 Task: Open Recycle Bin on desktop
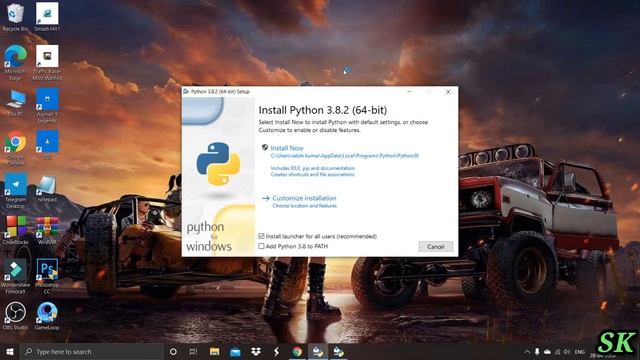tap(15, 17)
